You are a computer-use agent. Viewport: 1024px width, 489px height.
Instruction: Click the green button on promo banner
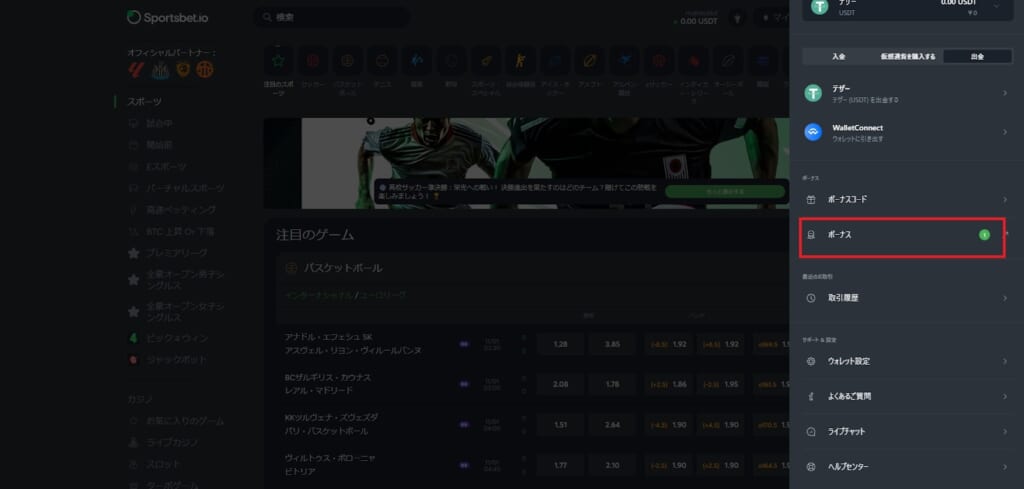[725, 191]
